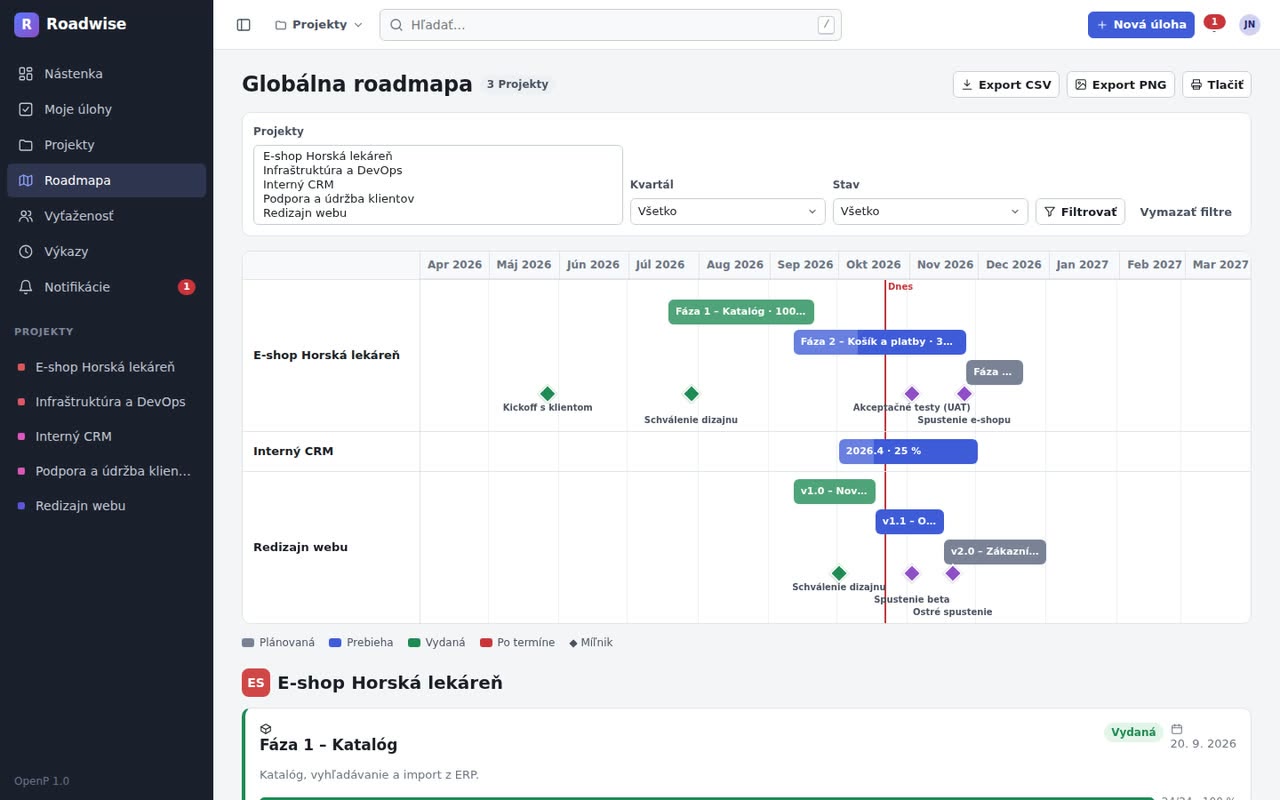The width and height of the screenshot is (1280, 800).
Task: Click the Spustenie beta milestone diamond
Action: pos(912,574)
